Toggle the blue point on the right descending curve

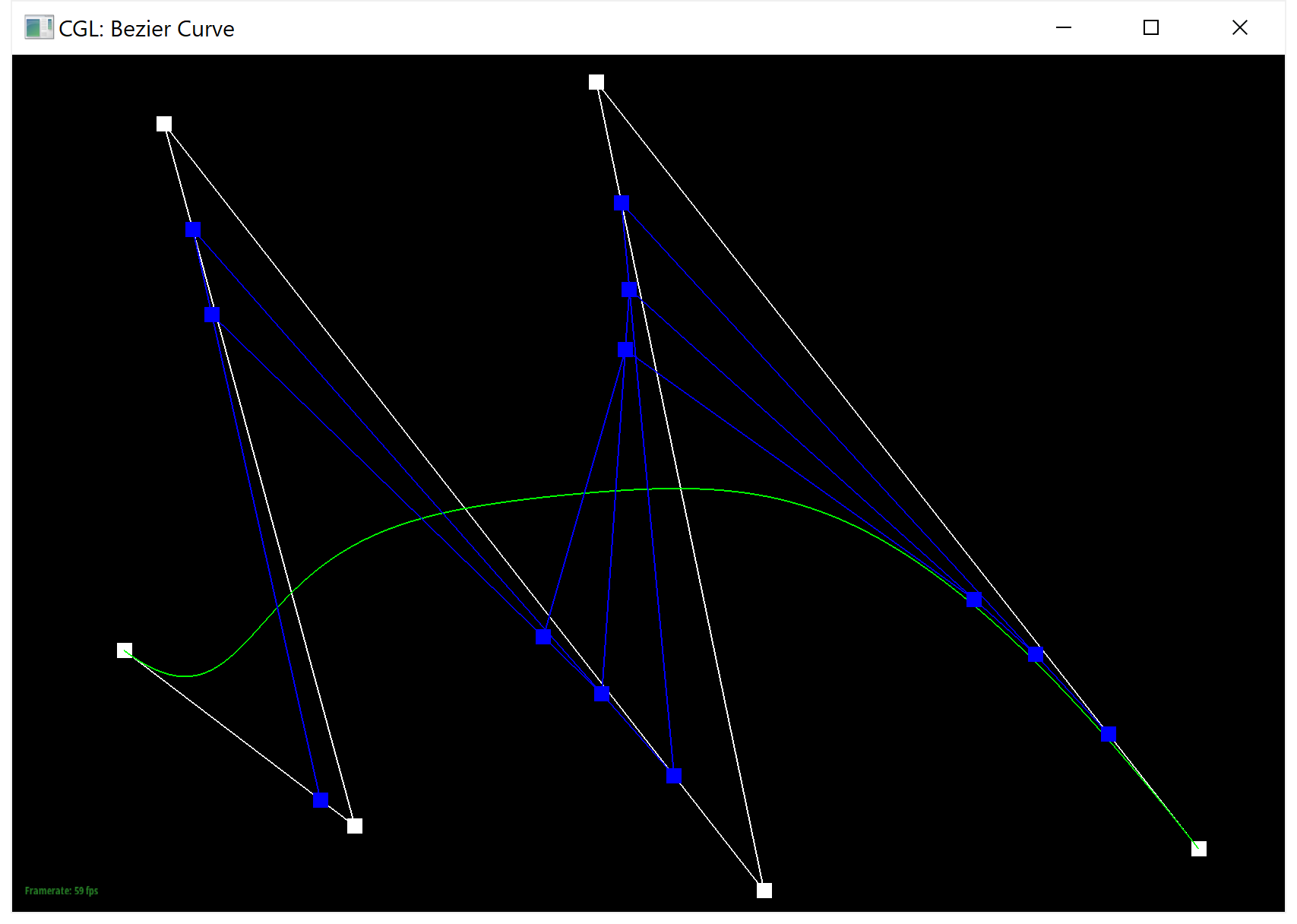tap(1035, 653)
